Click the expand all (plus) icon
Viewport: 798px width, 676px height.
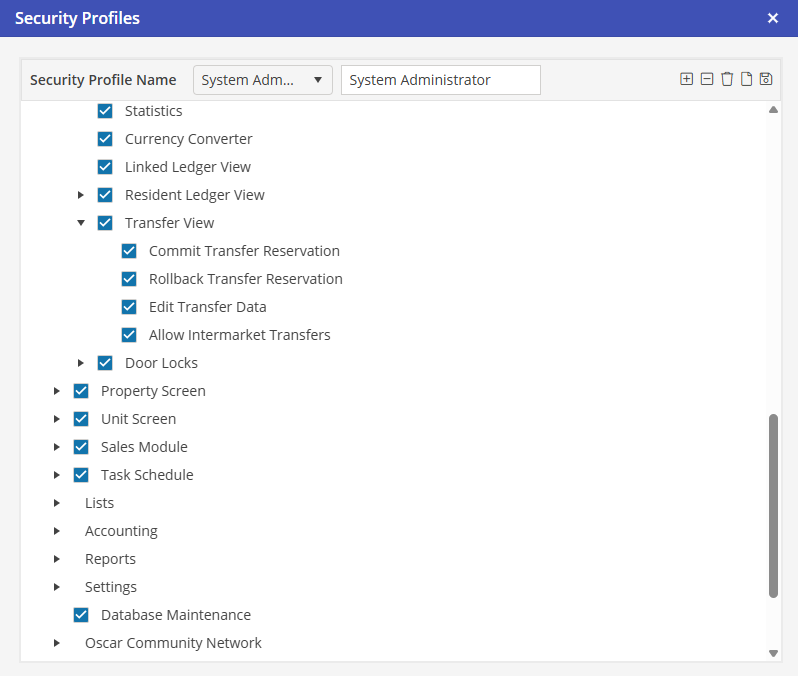(686, 79)
